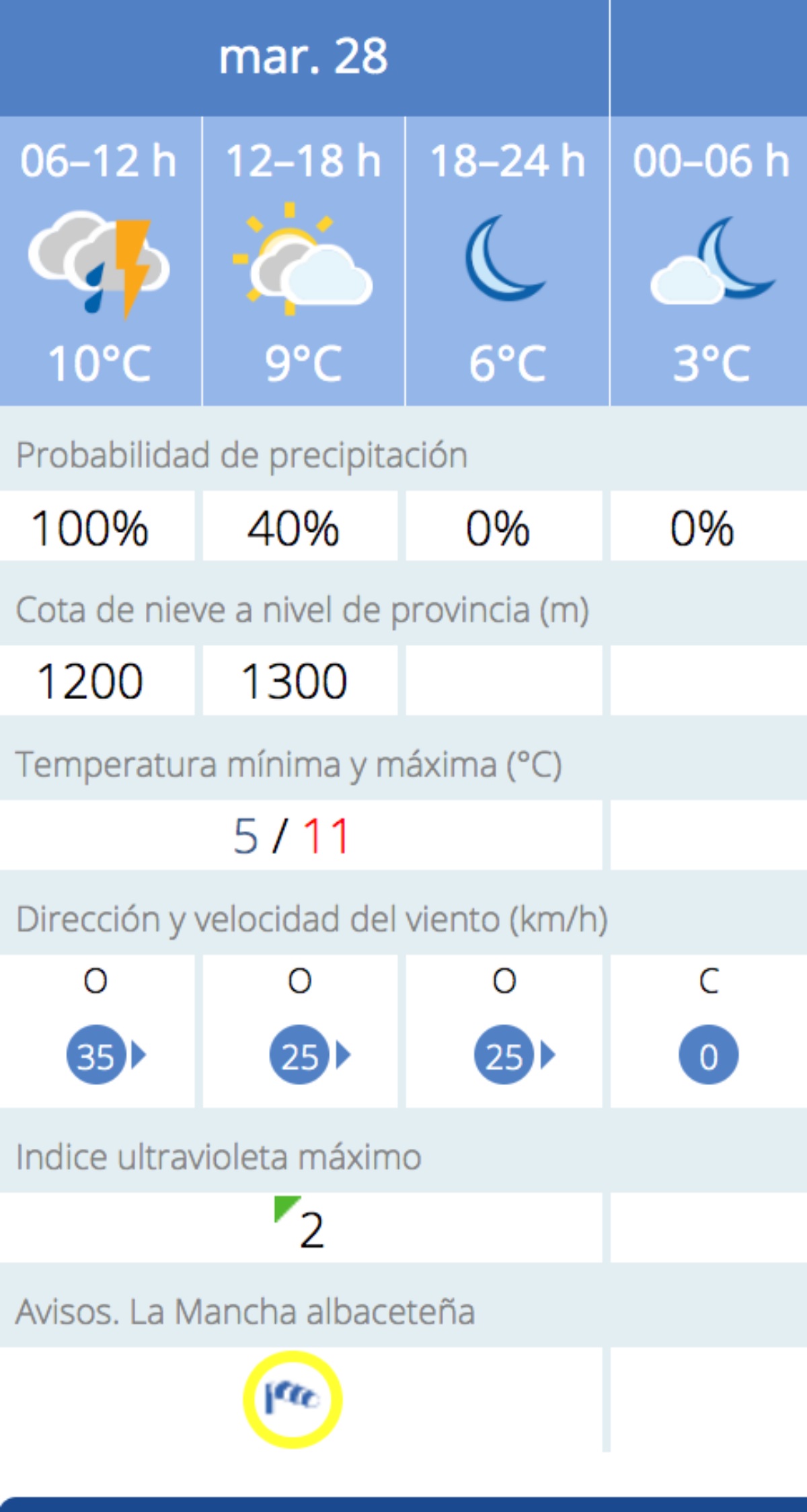This screenshot has width=807, height=1512.
Task: Click the cloudy moon icon for 00–06 h
Action: point(712,260)
